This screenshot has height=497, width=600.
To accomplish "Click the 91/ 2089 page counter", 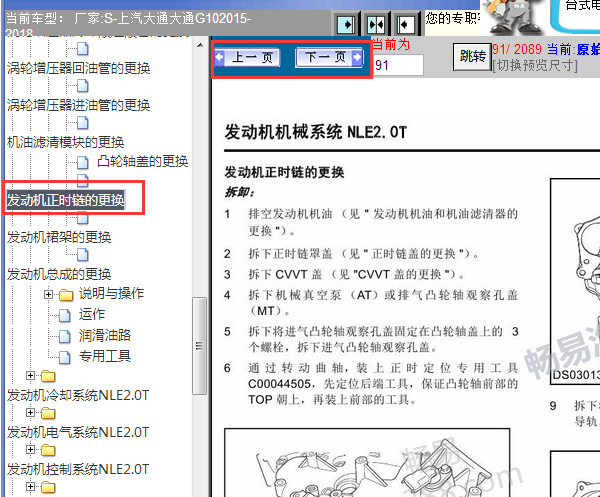I will coord(517,49).
